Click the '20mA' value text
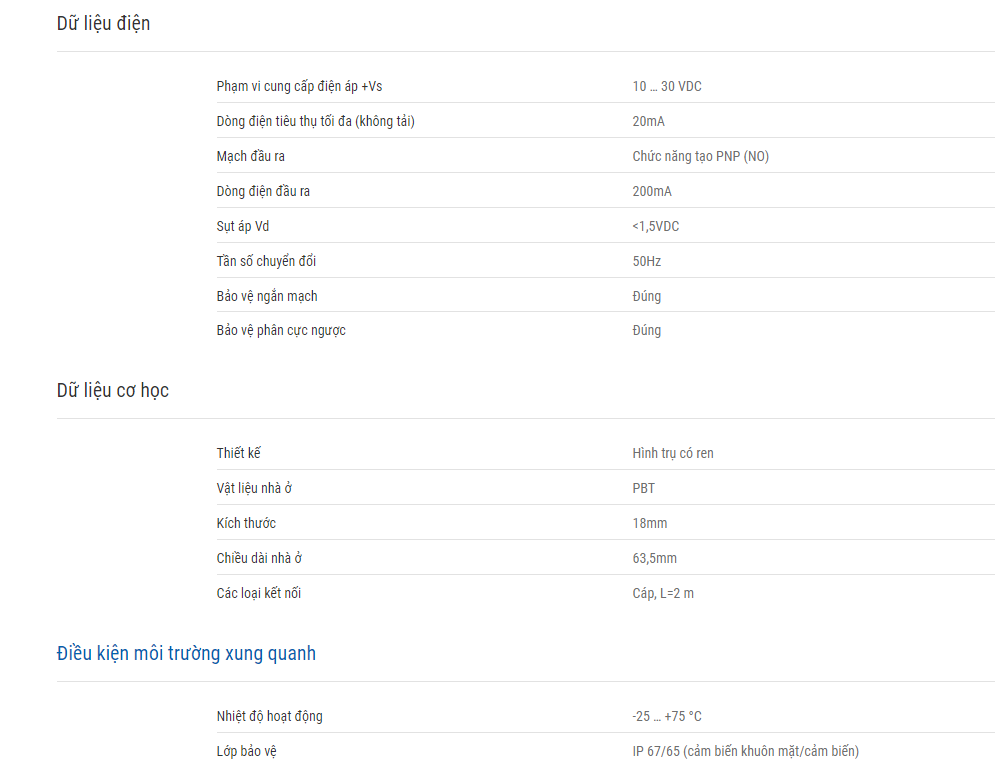995x779 pixels. [648, 121]
